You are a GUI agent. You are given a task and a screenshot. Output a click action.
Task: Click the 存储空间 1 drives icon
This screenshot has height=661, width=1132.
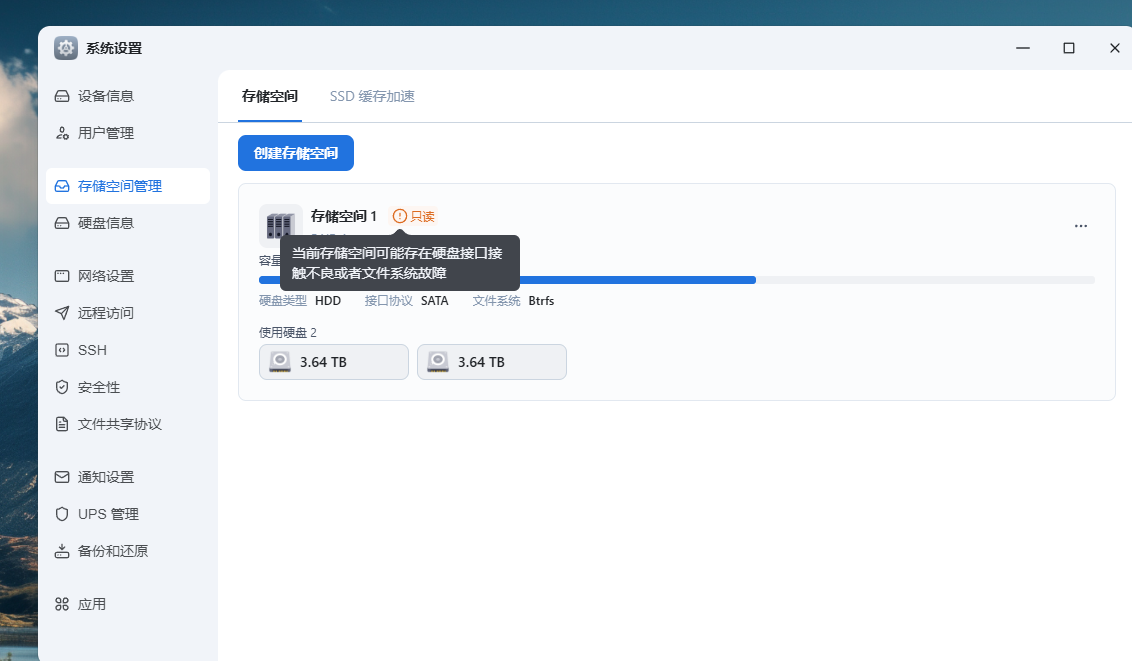click(x=280, y=225)
